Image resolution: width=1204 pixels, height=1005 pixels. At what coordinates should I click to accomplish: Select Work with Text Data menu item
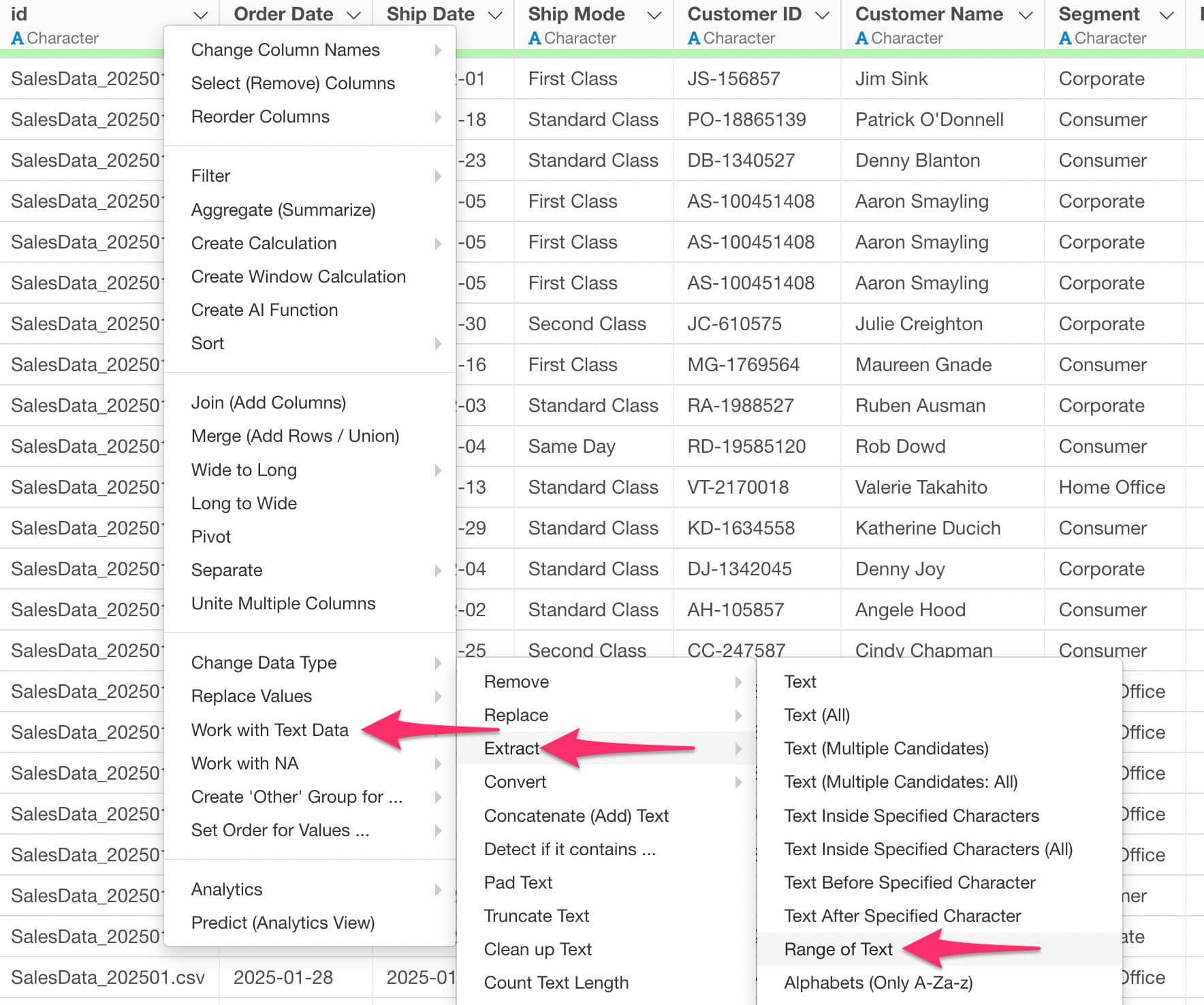[x=270, y=730]
